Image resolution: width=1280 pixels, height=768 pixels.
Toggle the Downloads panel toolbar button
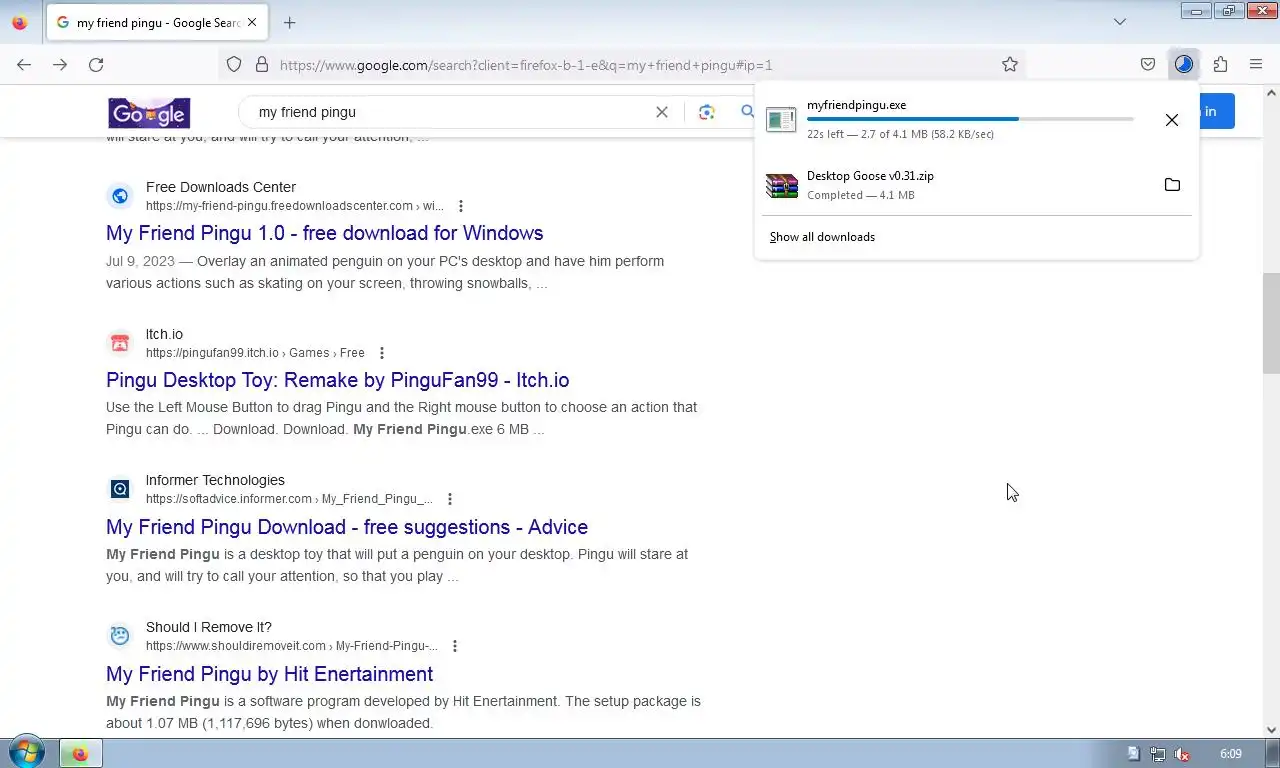point(1184,65)
